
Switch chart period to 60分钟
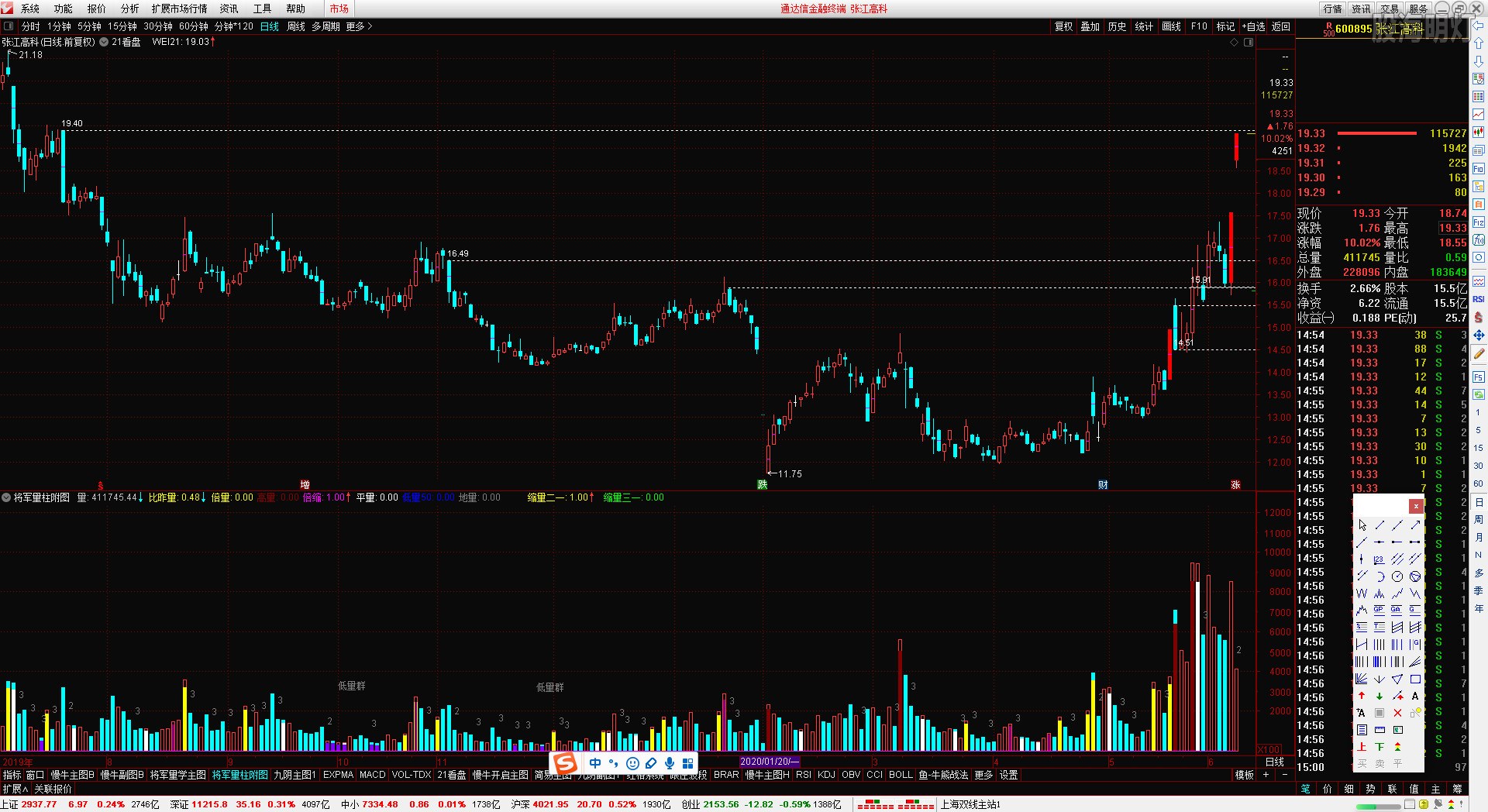[x=194, y=26]
